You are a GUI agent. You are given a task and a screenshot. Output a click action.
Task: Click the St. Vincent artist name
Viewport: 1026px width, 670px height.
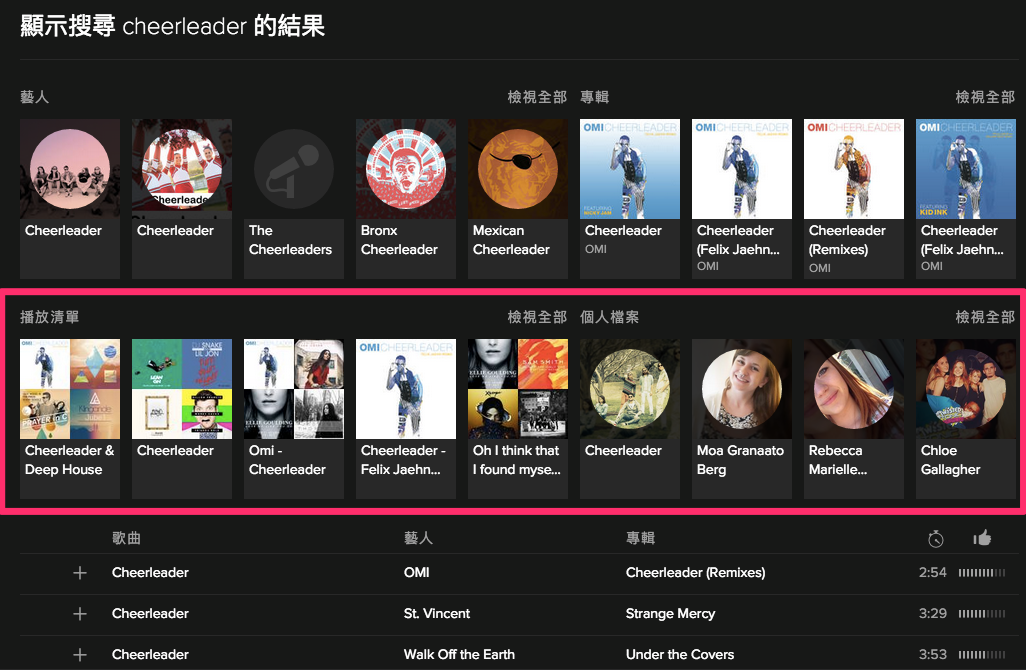click(x=436, y=614)
